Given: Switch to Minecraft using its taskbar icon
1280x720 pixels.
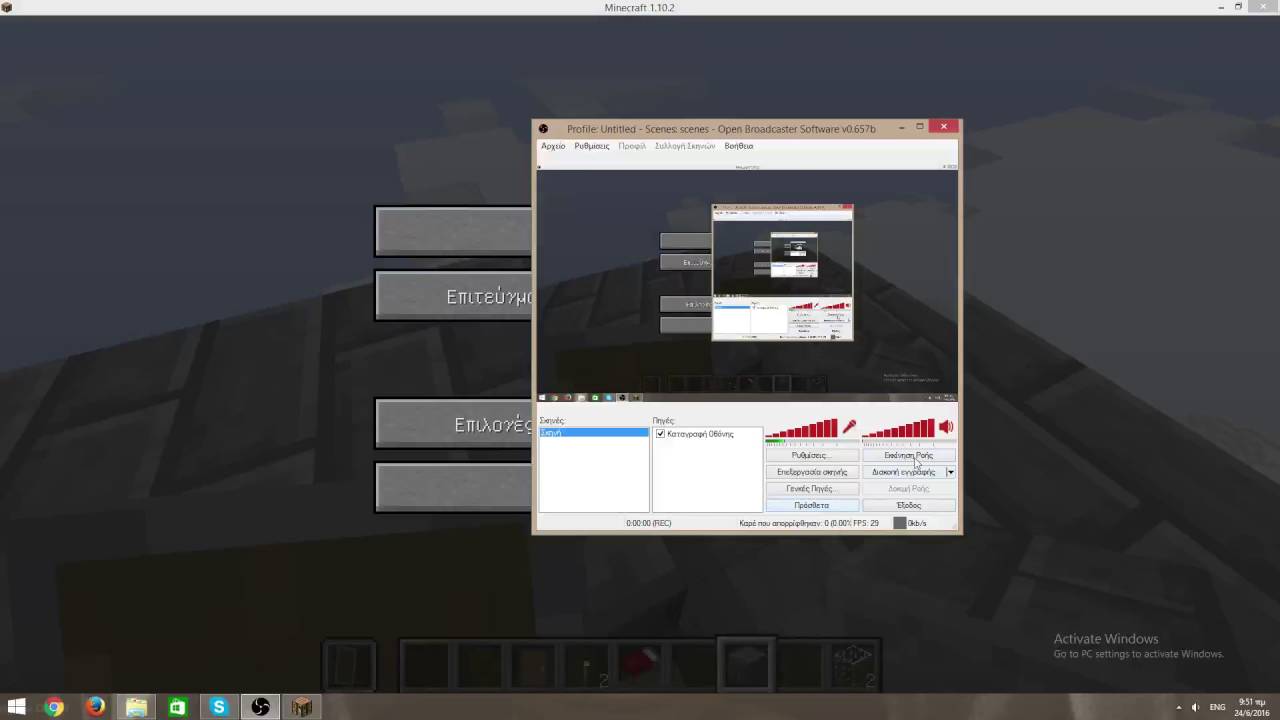Looking at the screenshot, I should coord(301,707).
